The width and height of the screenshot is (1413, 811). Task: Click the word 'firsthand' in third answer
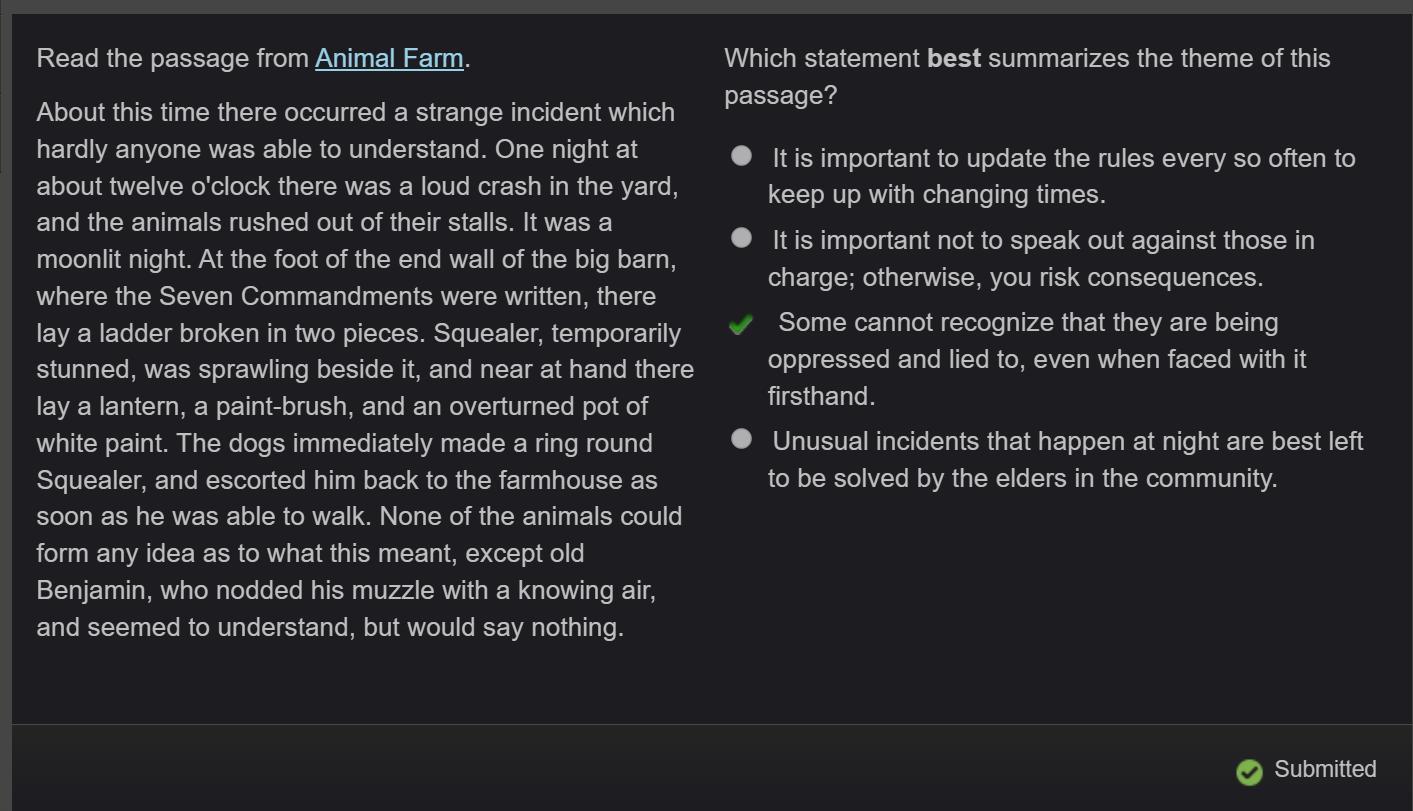[818, 396]
